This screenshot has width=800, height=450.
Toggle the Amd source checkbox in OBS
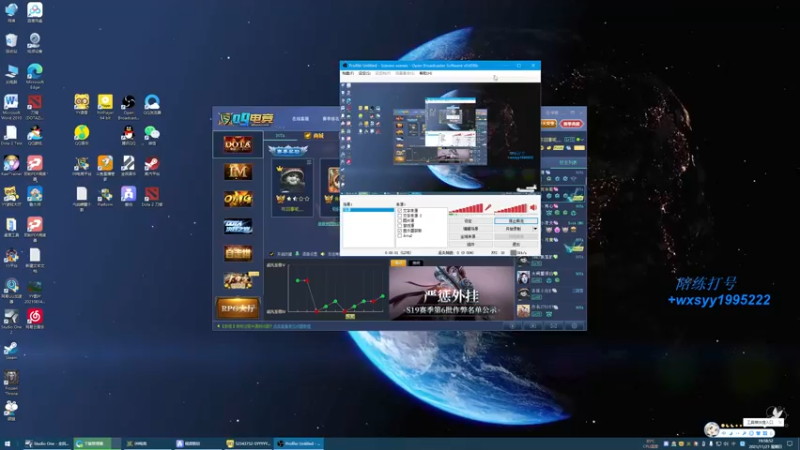point(399,236)
